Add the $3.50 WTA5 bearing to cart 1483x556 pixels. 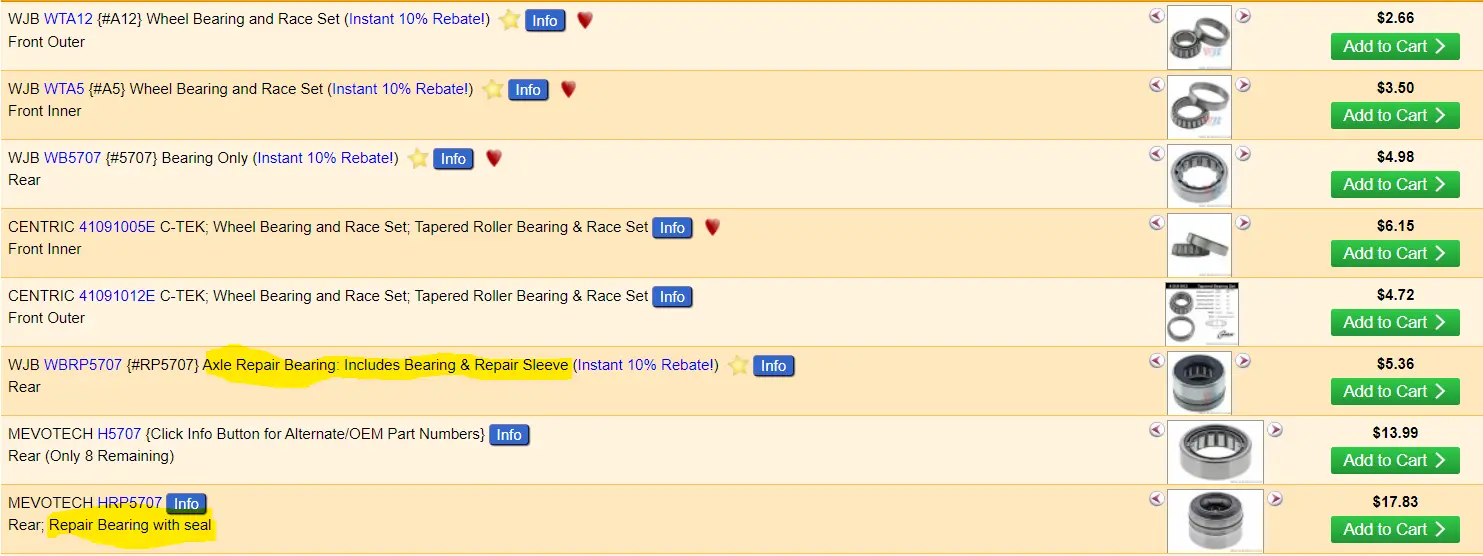tap(1395, 115)
